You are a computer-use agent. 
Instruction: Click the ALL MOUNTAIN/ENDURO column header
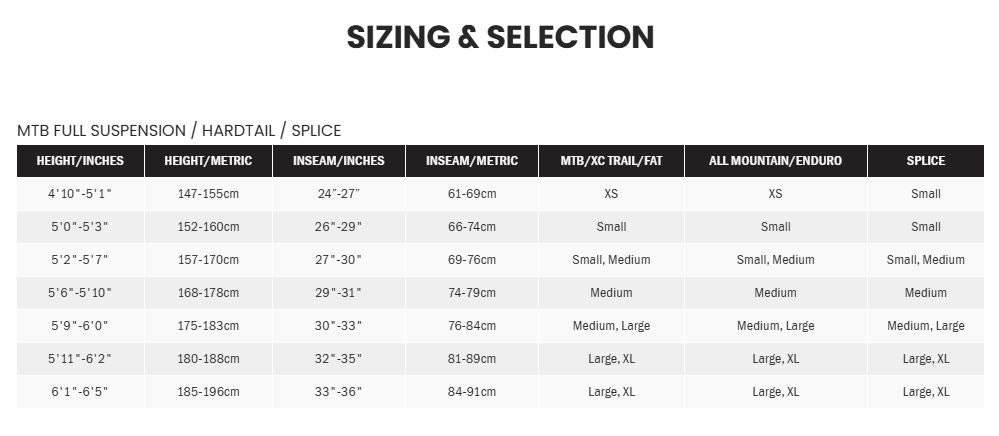point(775,161)
